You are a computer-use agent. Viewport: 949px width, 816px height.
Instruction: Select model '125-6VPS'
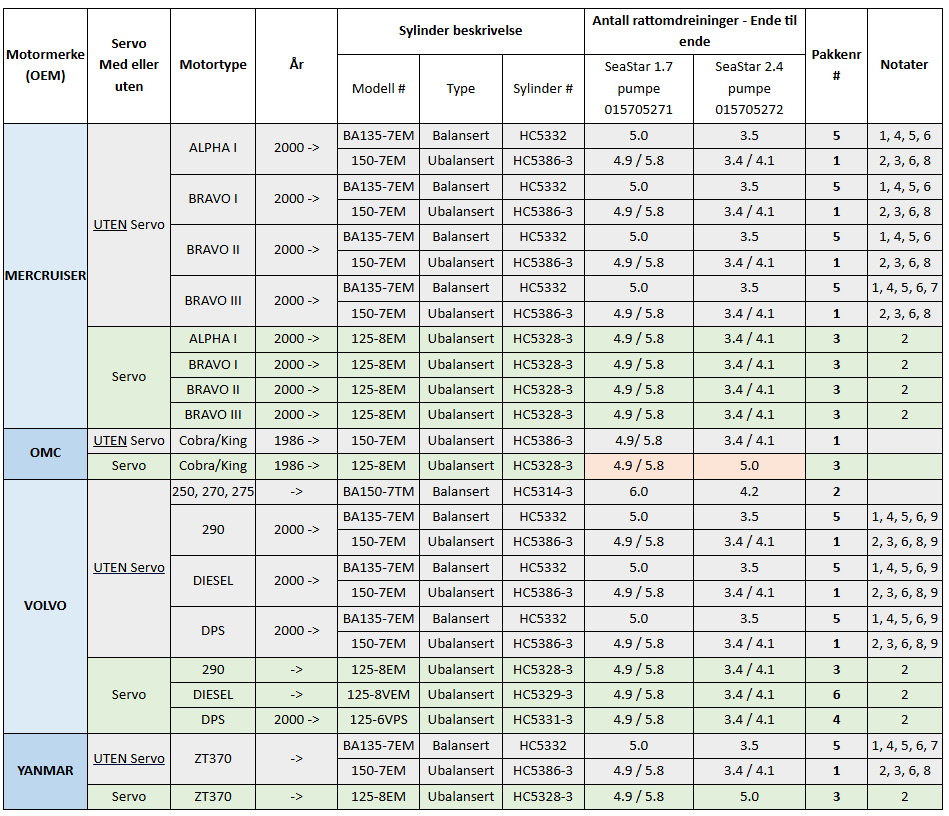point(379,720)
